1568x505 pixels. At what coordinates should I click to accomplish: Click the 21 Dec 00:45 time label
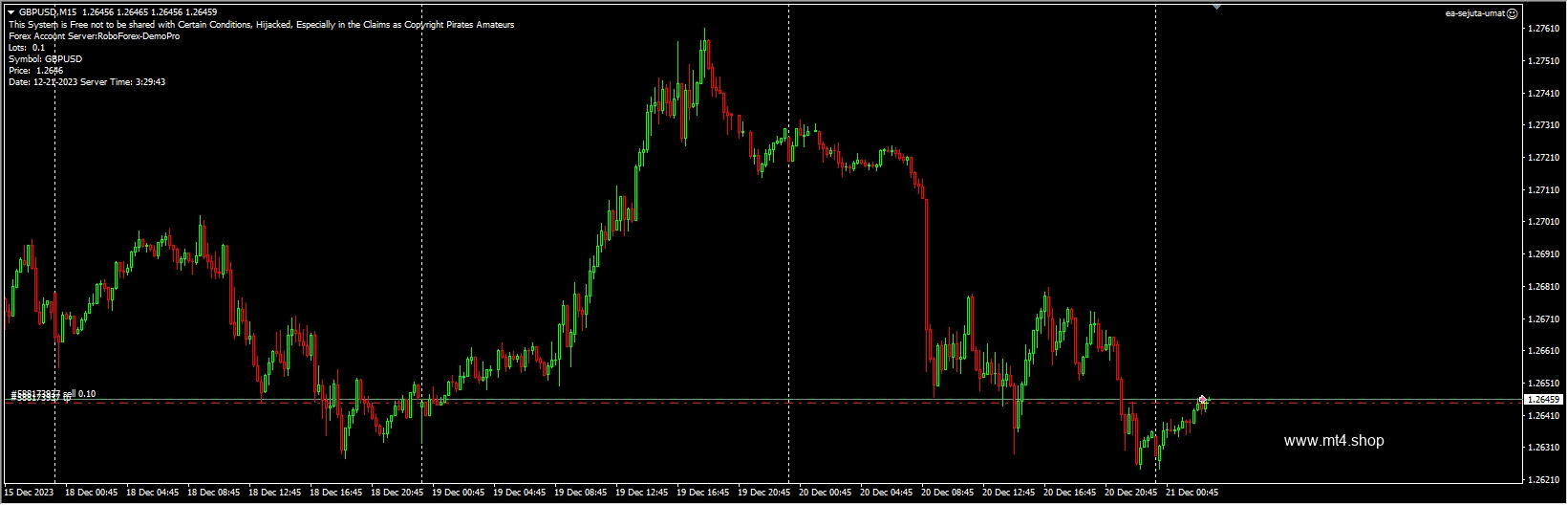coord(1192,493)
